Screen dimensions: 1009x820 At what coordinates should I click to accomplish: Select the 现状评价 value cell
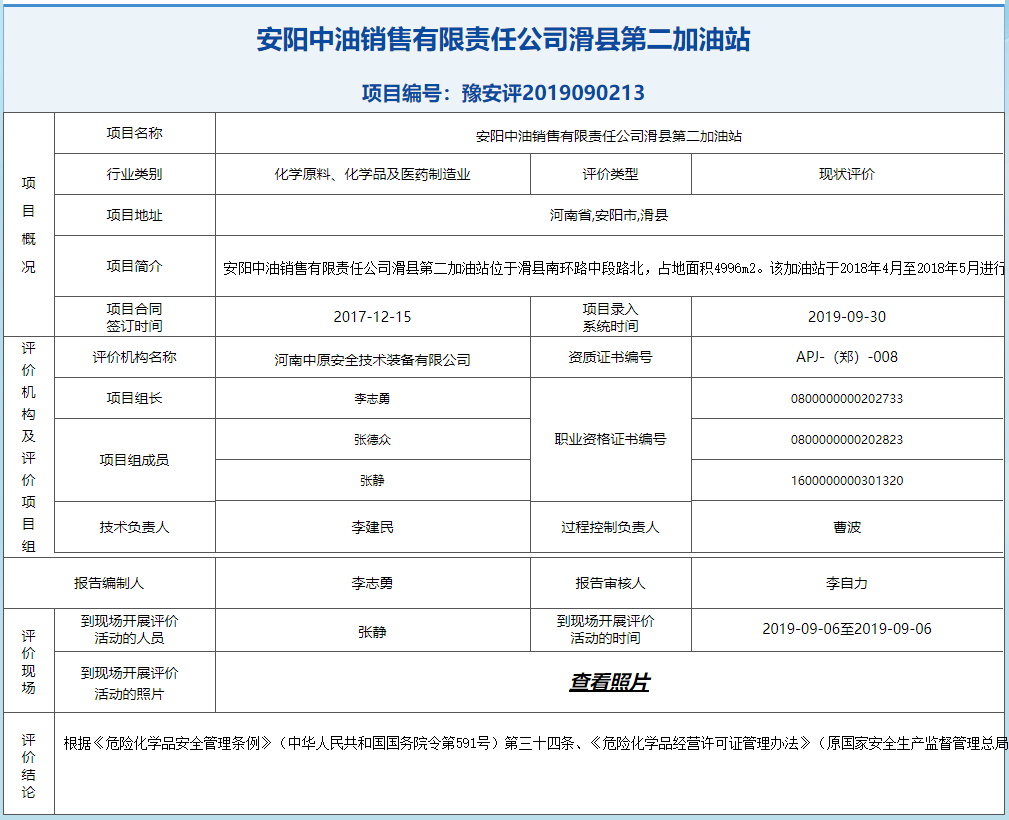pyautogui.click(x=847, y=174)
